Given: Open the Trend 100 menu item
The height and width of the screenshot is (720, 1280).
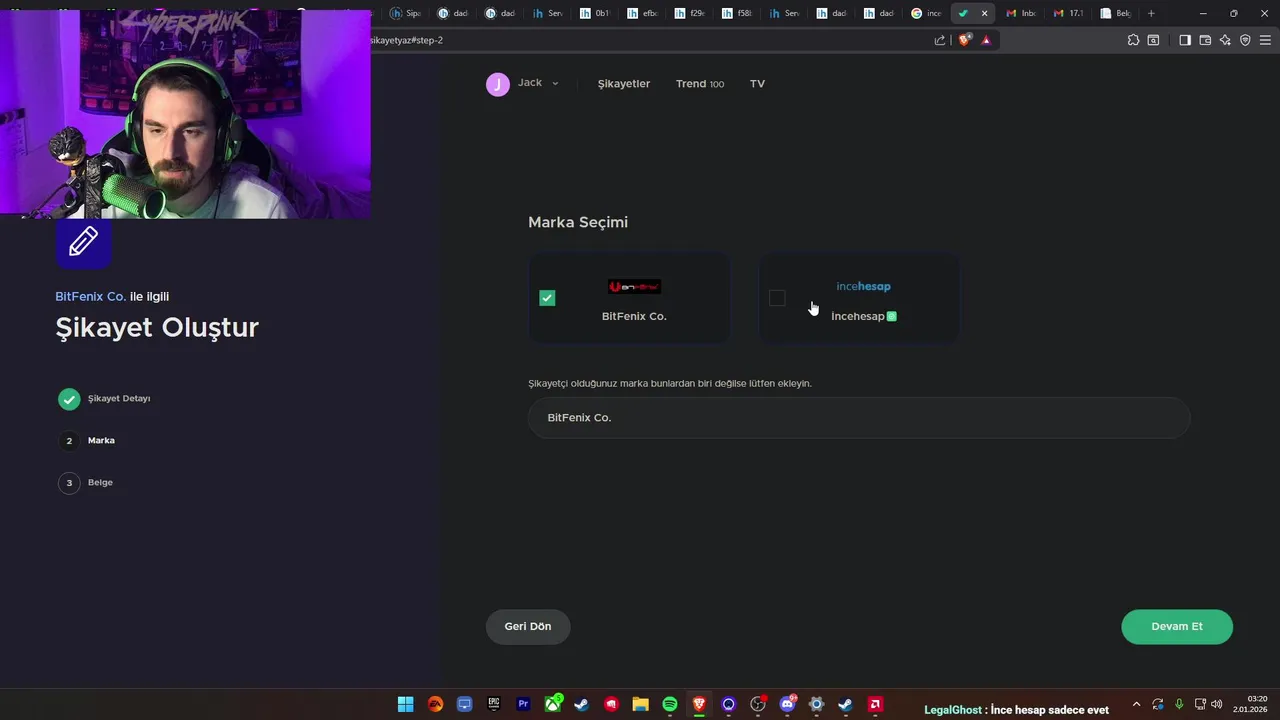Looking at the screenshot, I should click(x=700, y=84).
